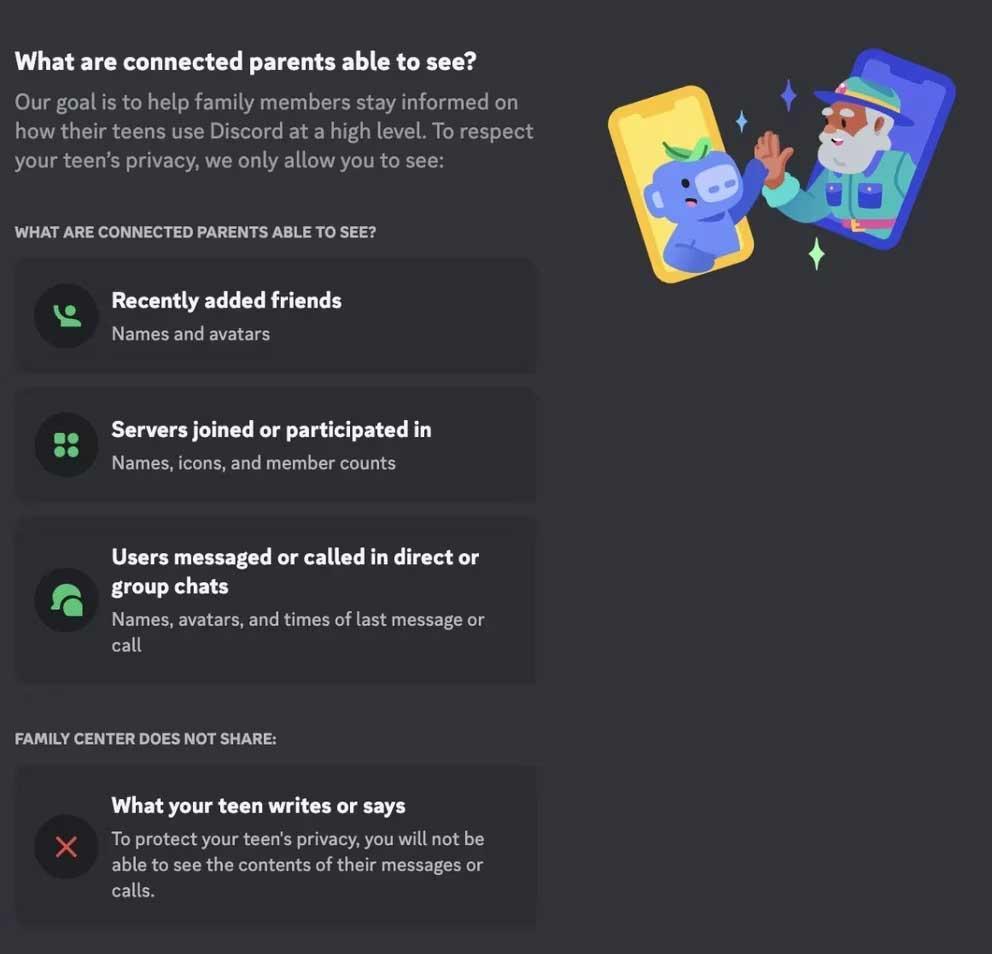Click 'Names, icons, and member counts' text

(253, 463)
